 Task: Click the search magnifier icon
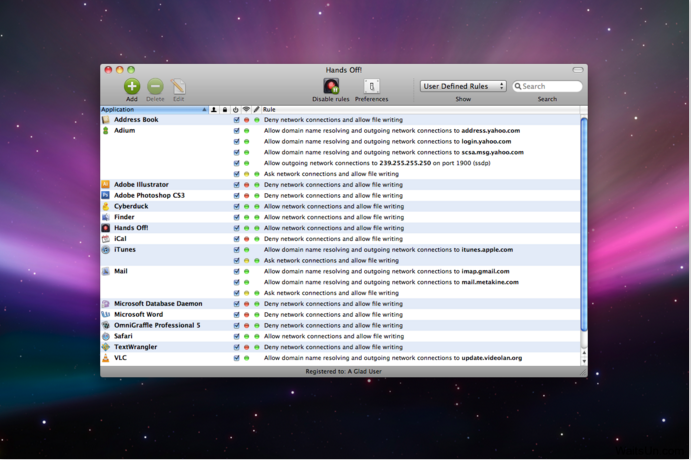(x=518, y=86)
